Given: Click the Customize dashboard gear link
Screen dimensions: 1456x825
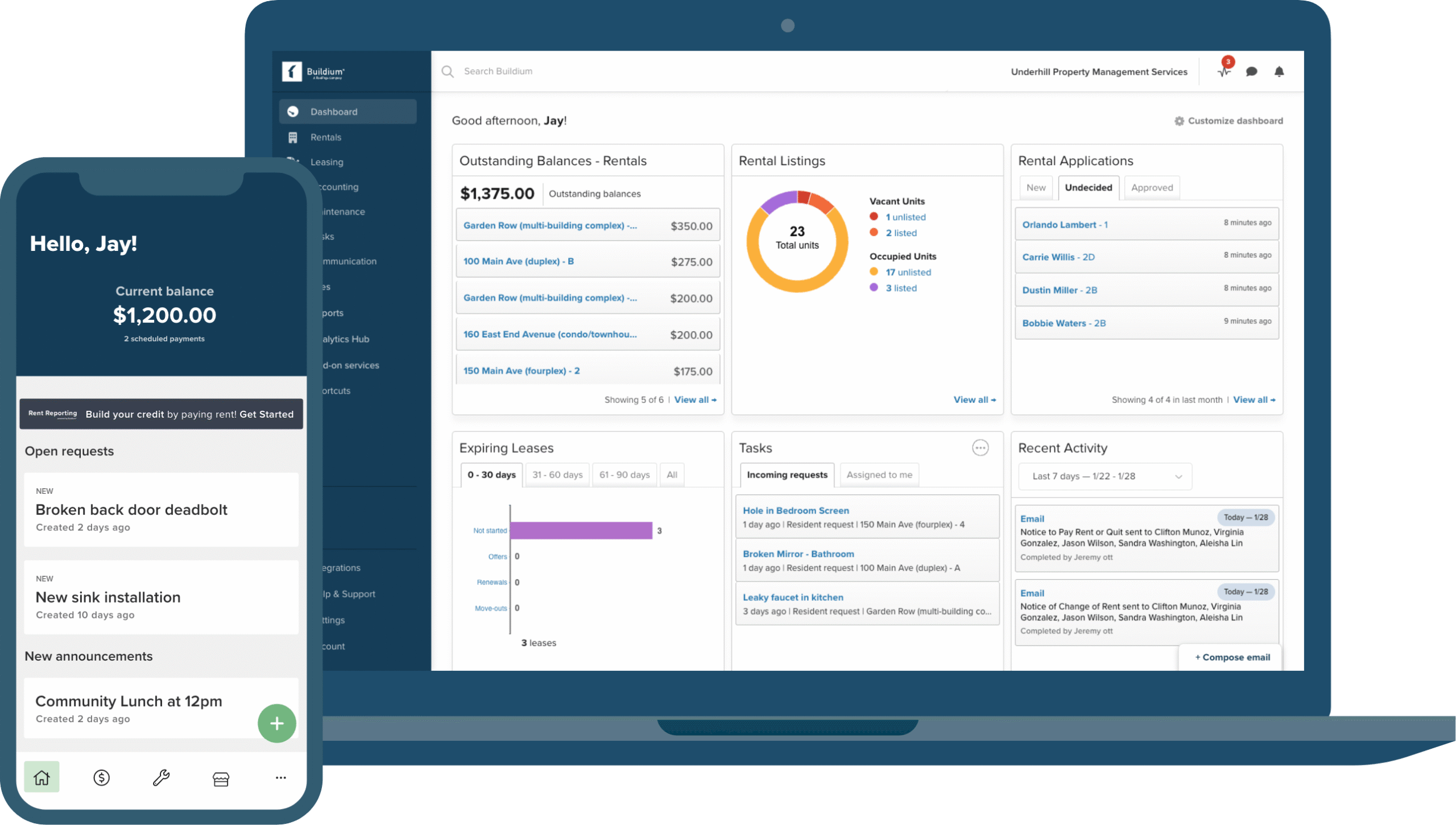Looking at the screenshot, I should [x=1228, y=121].
